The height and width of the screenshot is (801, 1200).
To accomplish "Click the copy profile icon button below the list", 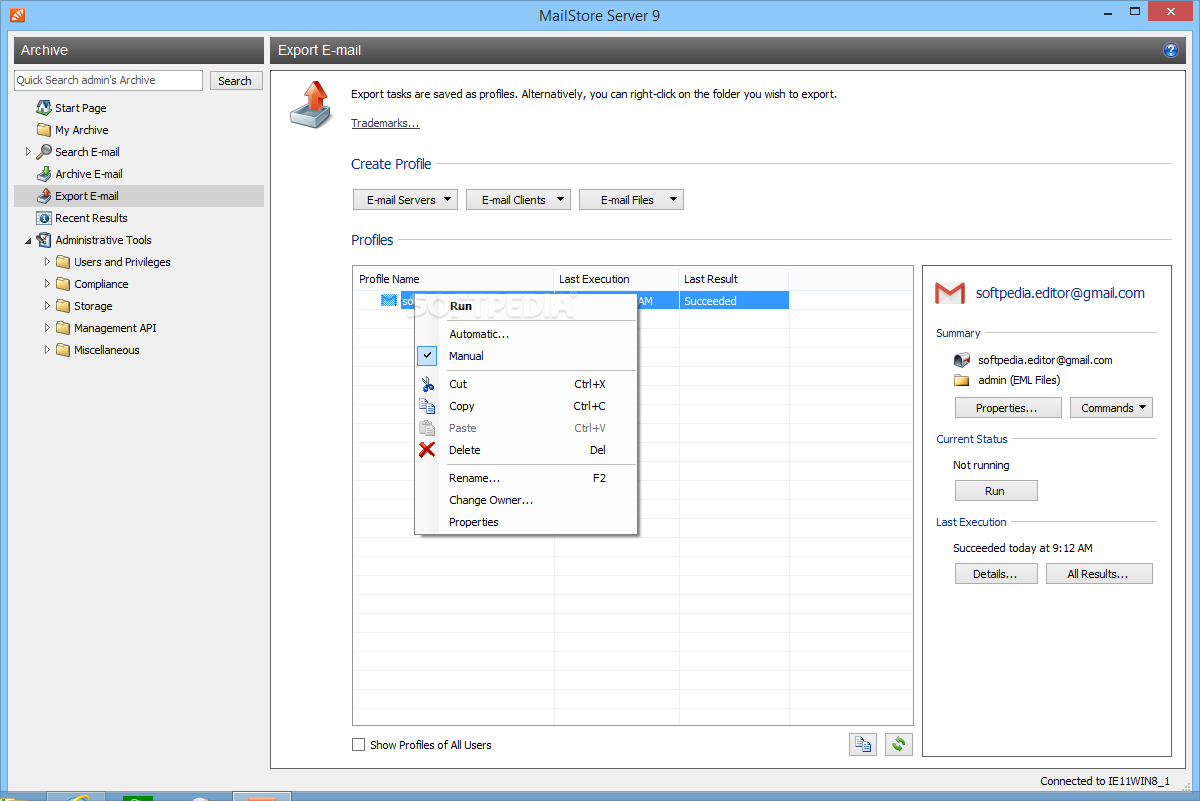I will pyautogui.click(x=863, y=744).
